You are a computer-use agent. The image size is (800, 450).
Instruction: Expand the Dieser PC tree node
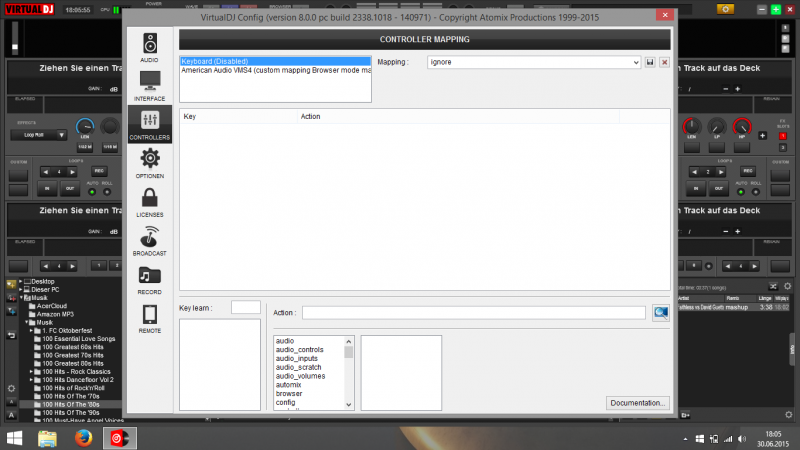[20, 289]
